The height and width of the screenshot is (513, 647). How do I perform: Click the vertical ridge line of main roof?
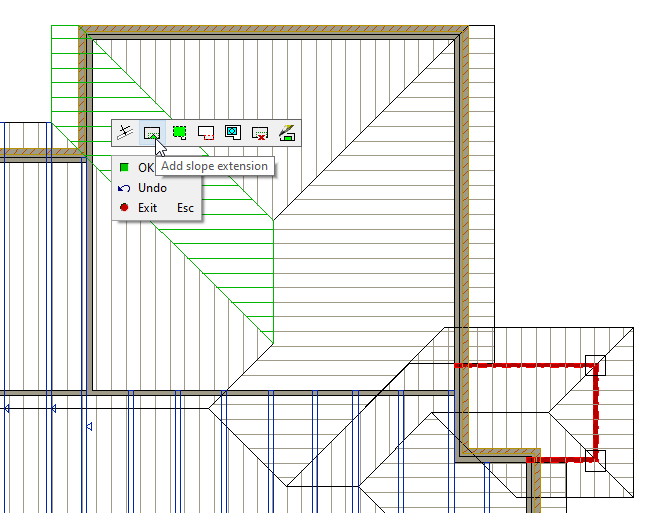pyautogui.click(x=273, y=280)
